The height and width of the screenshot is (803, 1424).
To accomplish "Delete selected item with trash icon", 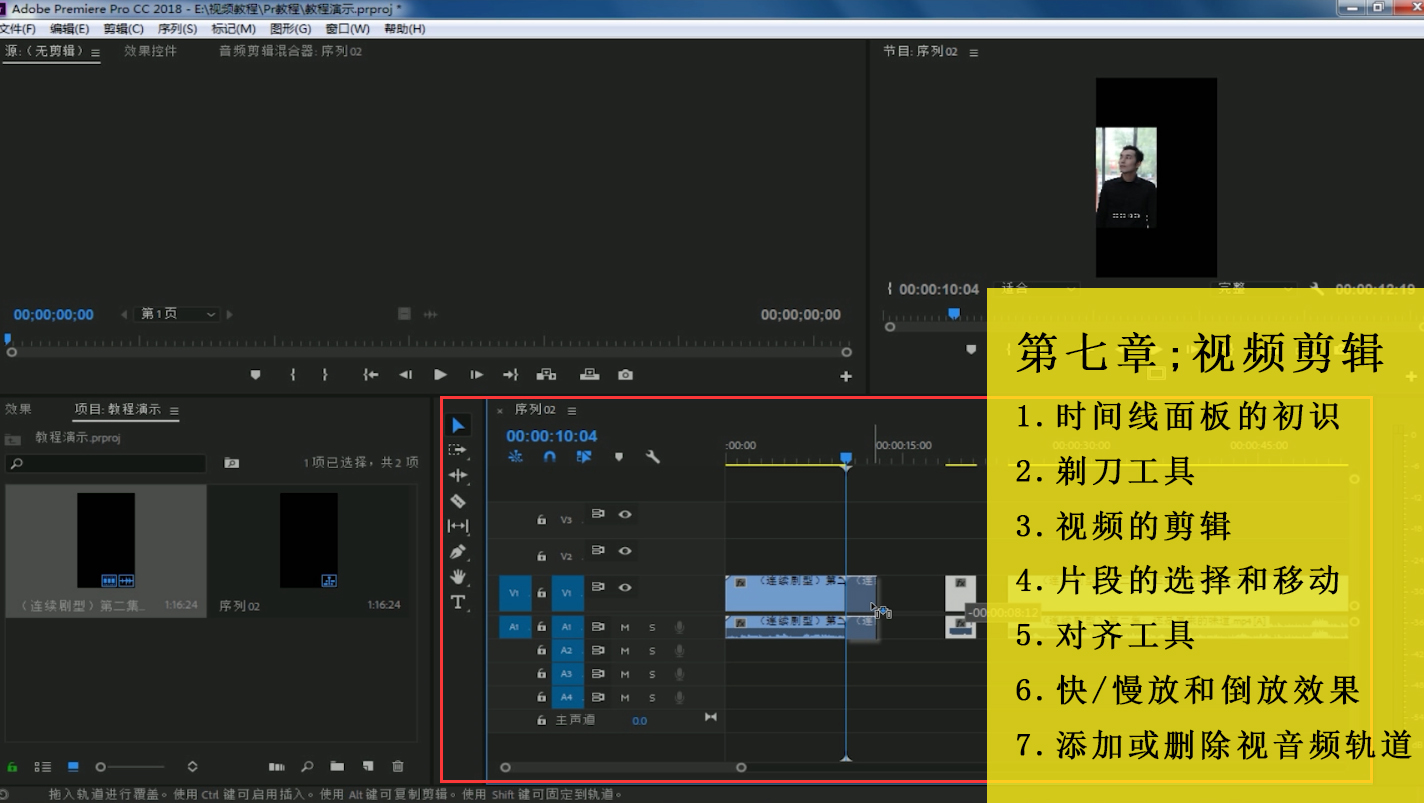I will point(398,767).
